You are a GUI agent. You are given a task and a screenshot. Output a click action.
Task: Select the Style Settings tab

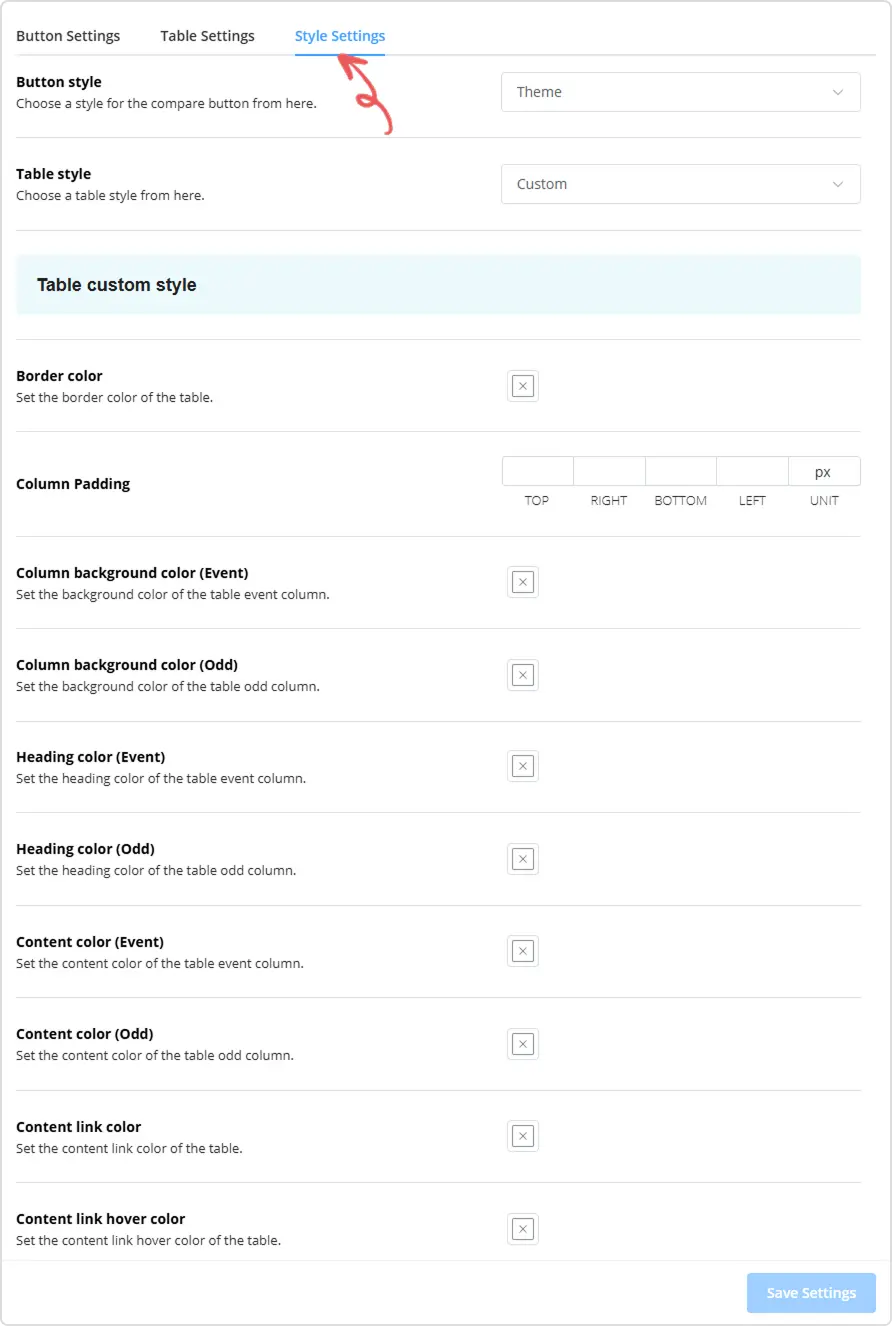click(x=339, y=36)
